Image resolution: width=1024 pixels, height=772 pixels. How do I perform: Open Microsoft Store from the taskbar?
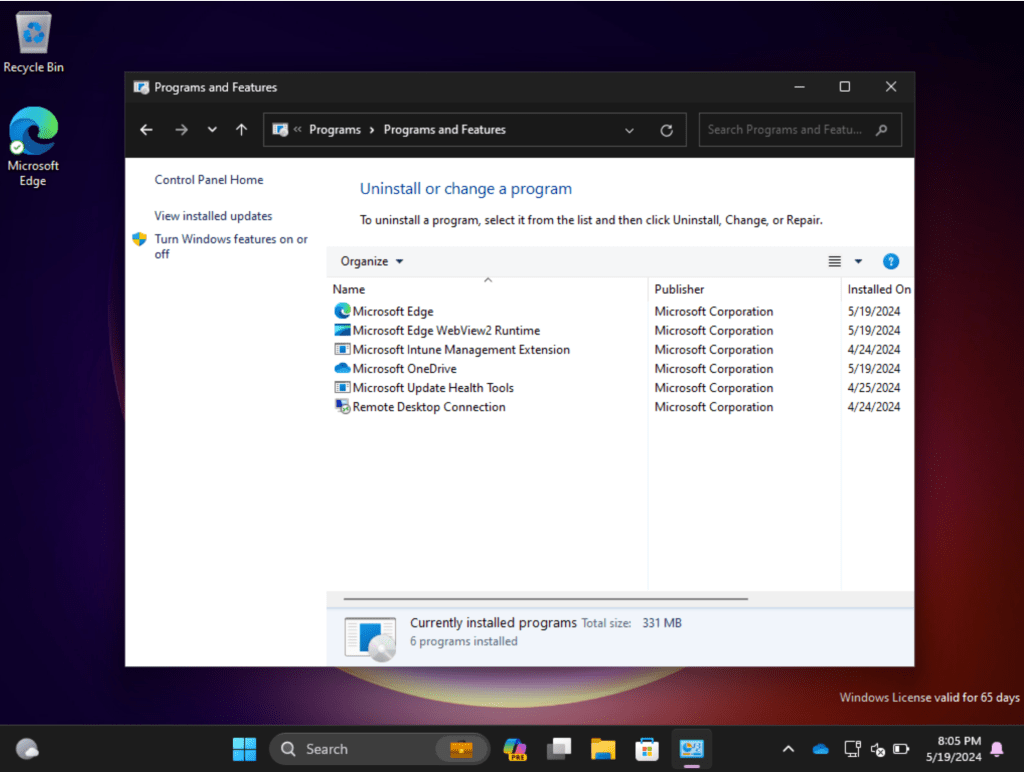pyautogui.click(x=647, y=748)
